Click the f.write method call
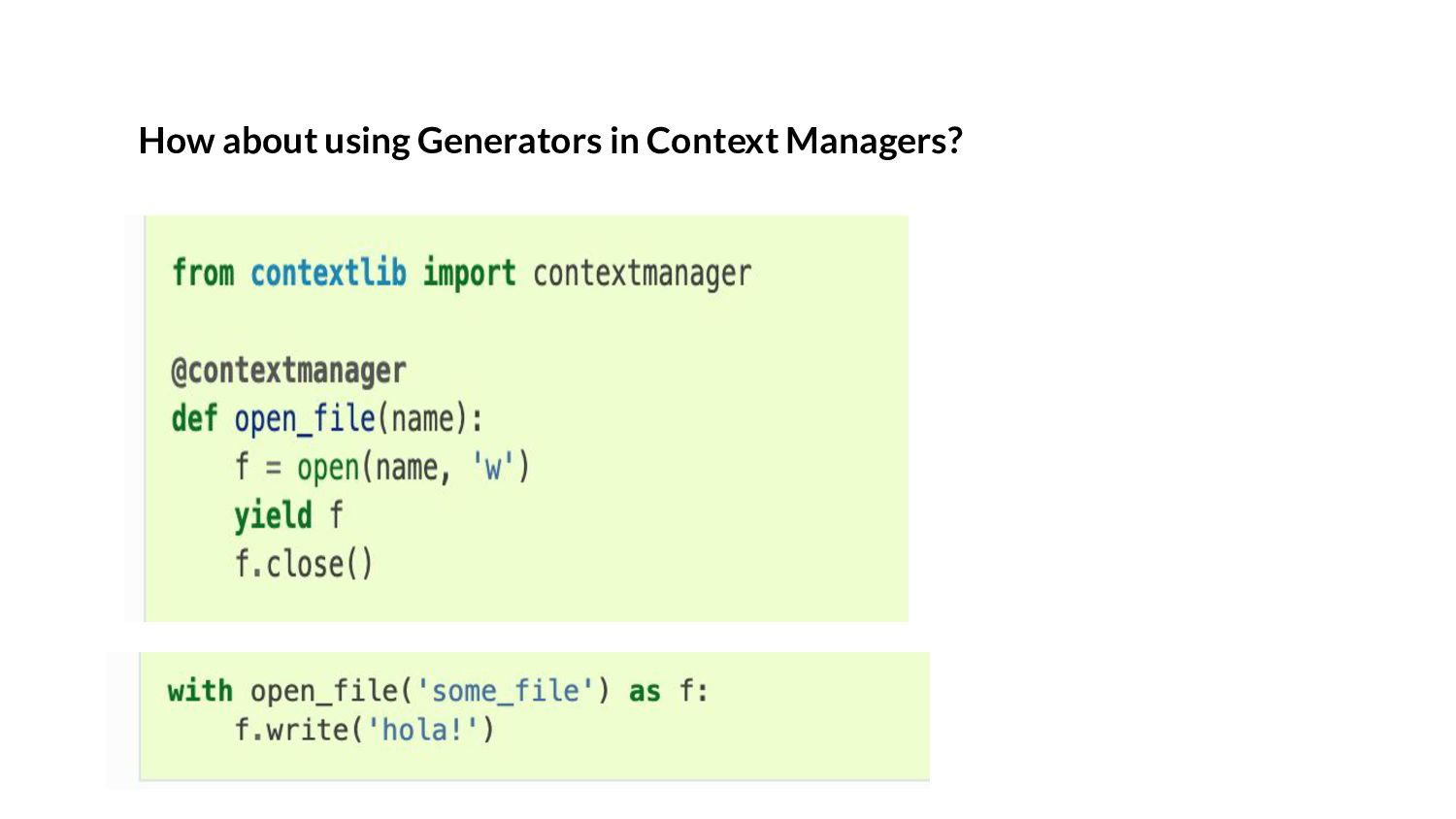The image size is (1456, 819). pos(291,730)
